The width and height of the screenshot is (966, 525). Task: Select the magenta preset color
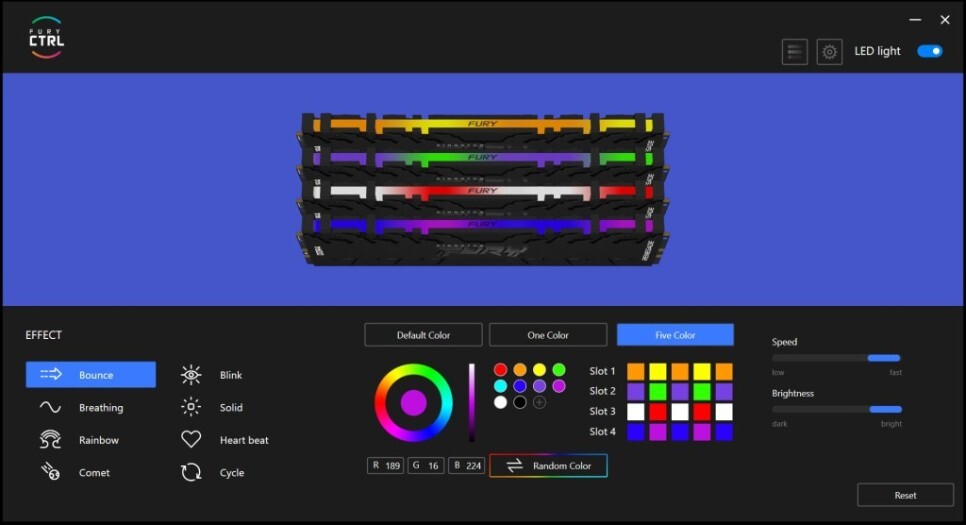point(559,386)
